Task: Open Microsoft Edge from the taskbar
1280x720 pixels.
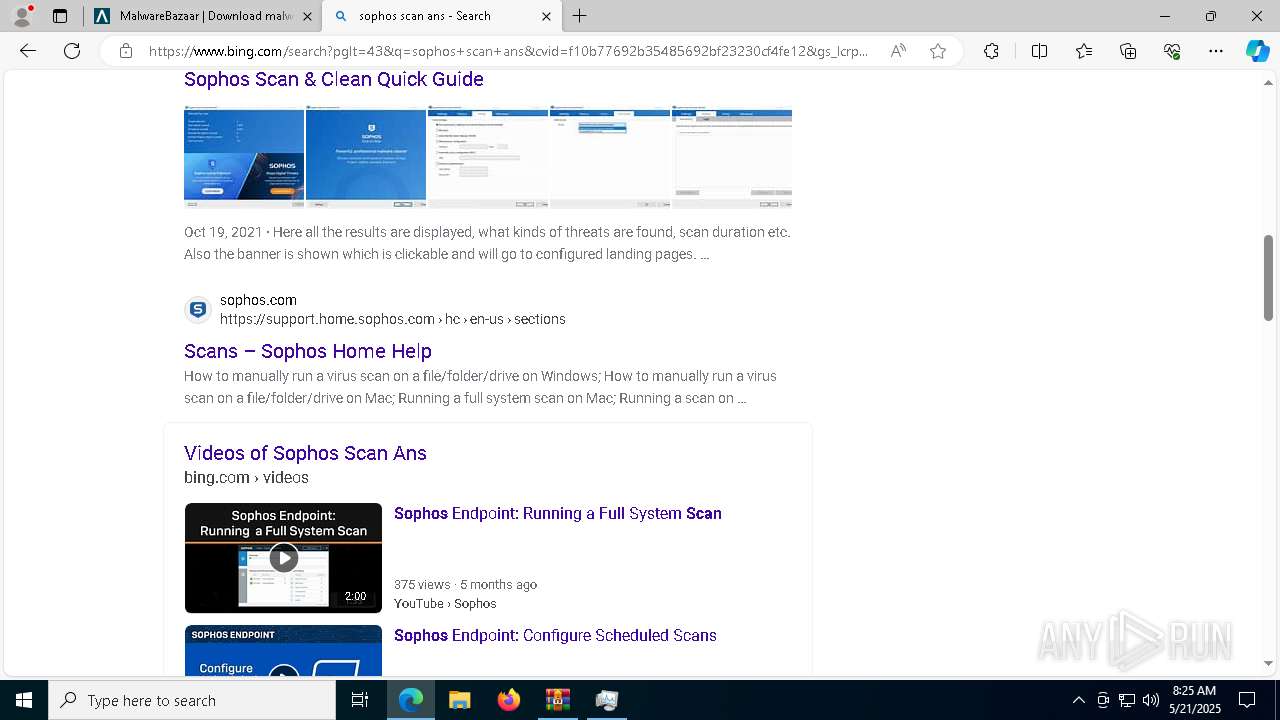Action: 411,700
